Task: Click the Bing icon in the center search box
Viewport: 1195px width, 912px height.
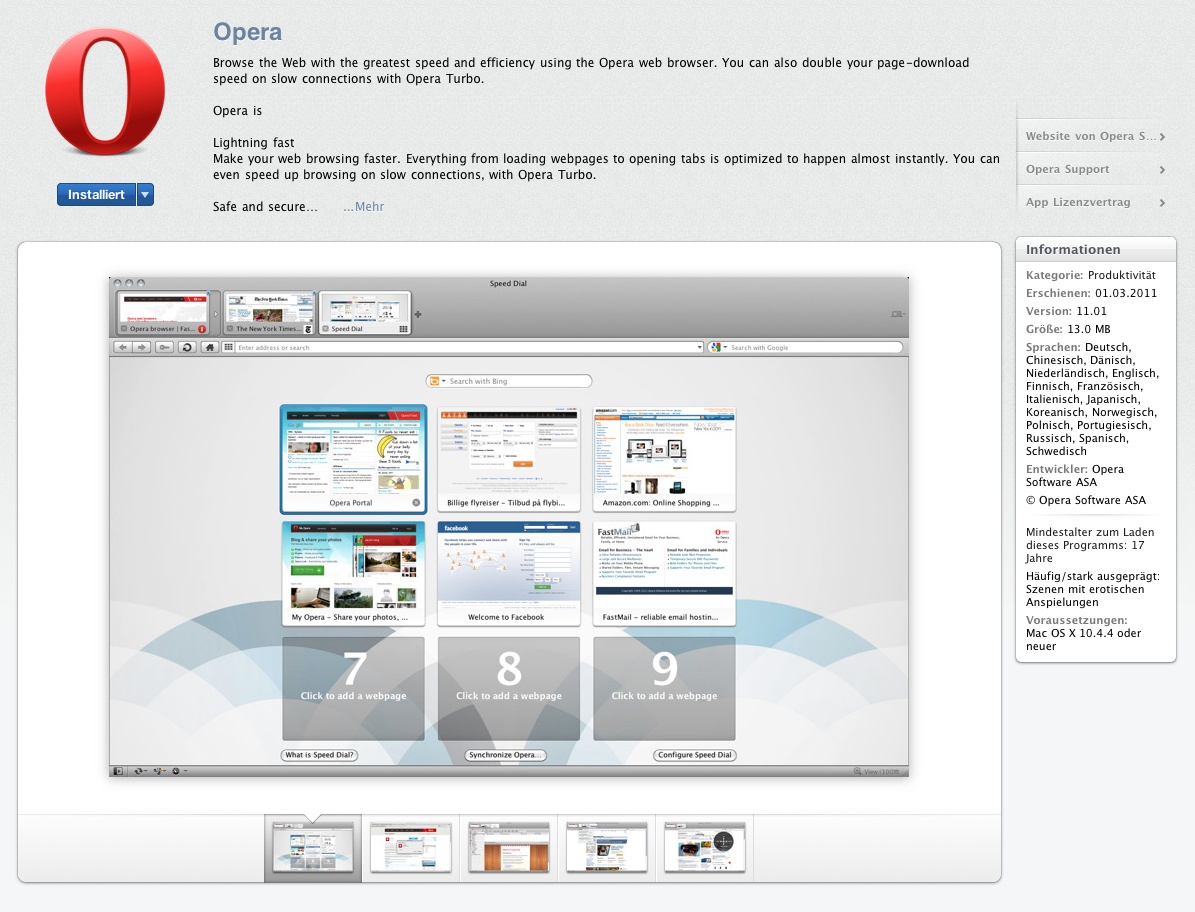Action: tap(434, 380)
